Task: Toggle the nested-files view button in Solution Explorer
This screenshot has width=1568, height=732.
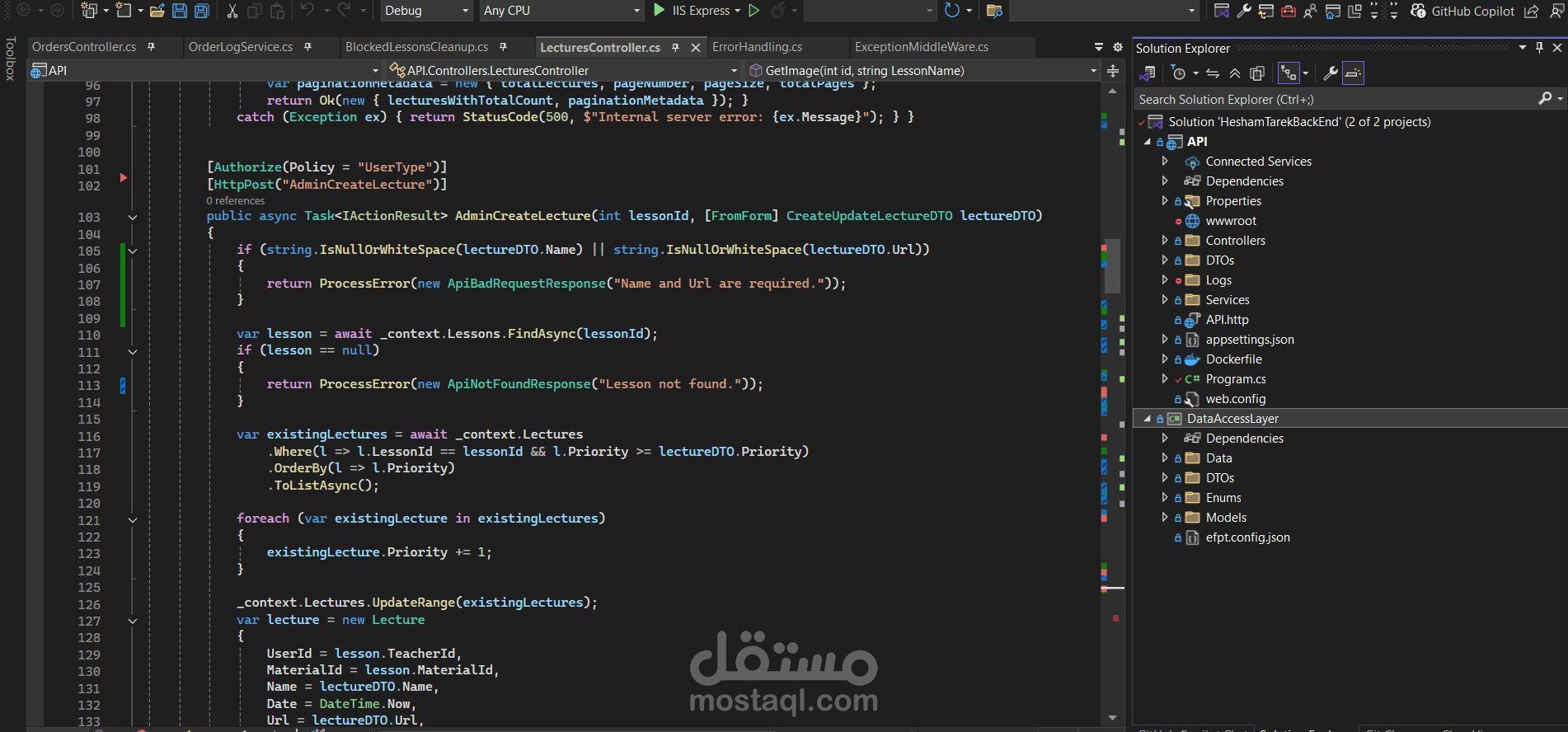Action: point(1289,73)
